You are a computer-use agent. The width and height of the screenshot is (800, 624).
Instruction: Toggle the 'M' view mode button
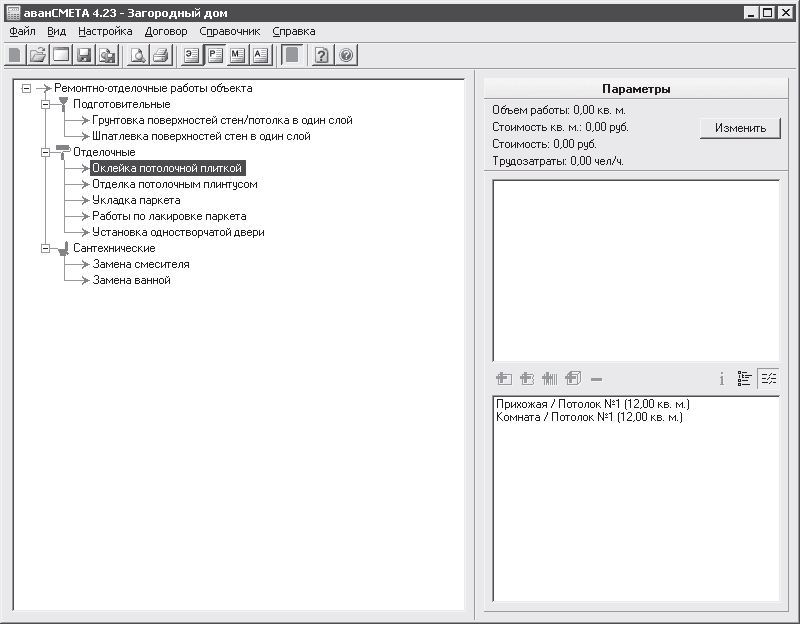[x=238, y=56]
